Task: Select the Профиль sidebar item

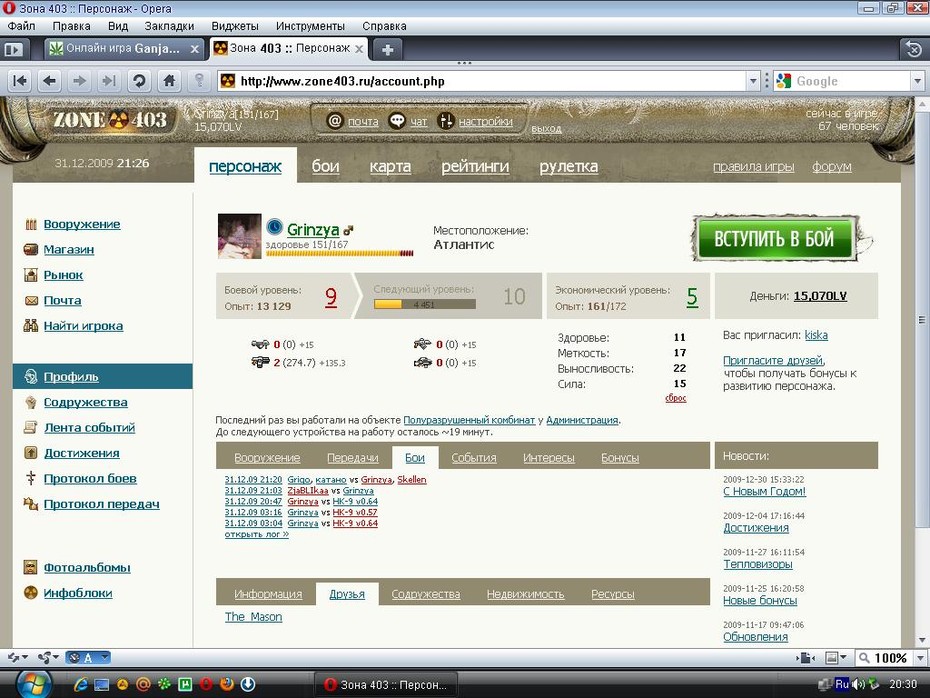Action: click(x=103, y=377)
